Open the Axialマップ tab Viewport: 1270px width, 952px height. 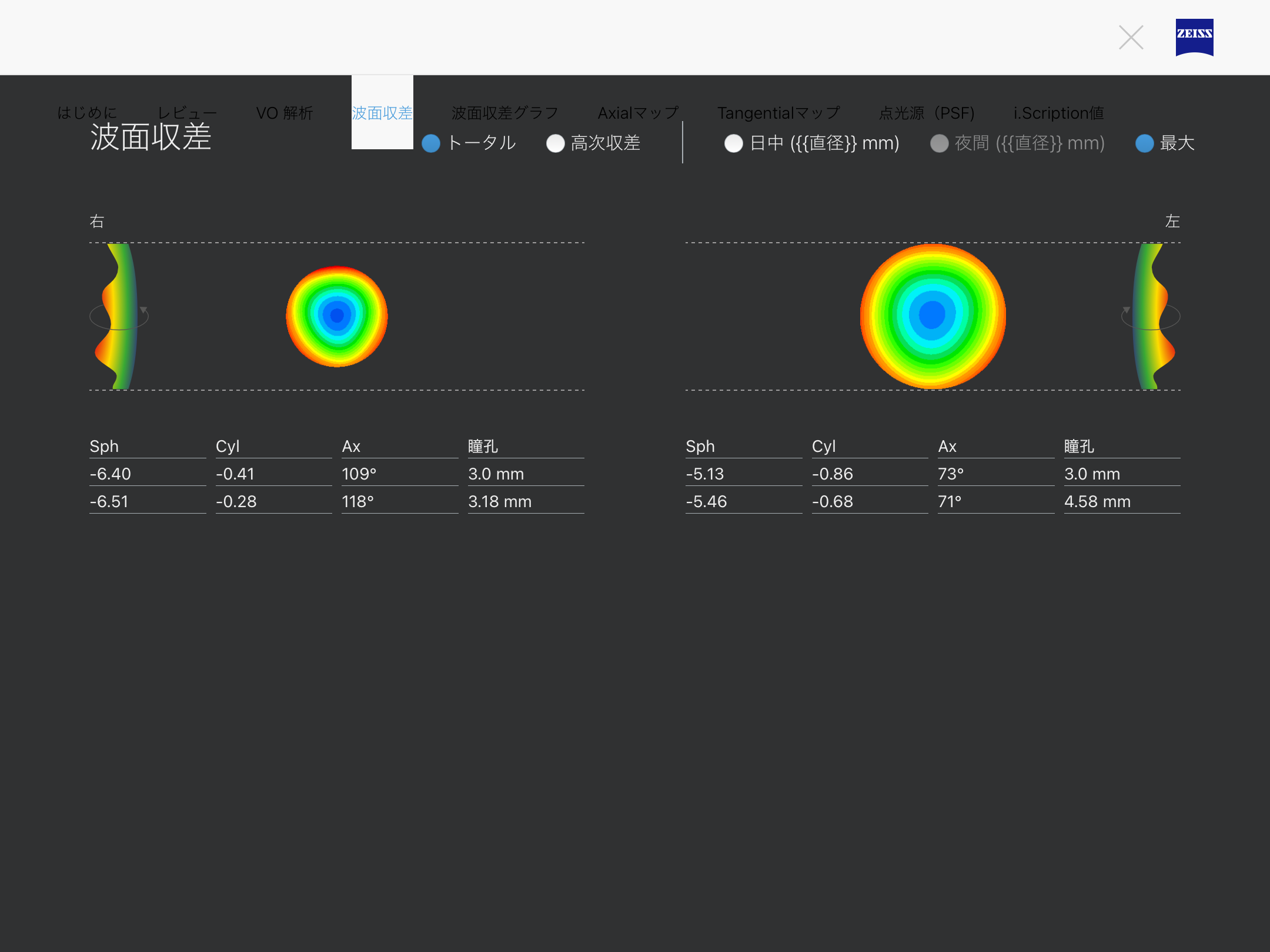pos(638,112)
